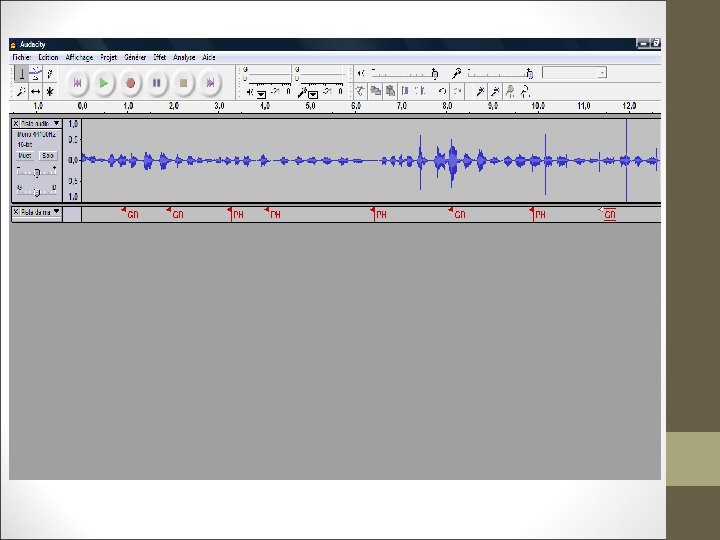Select the Zoom magnifier tool
Viewport: 720px width, 540px height.
[x=21, y=91]
